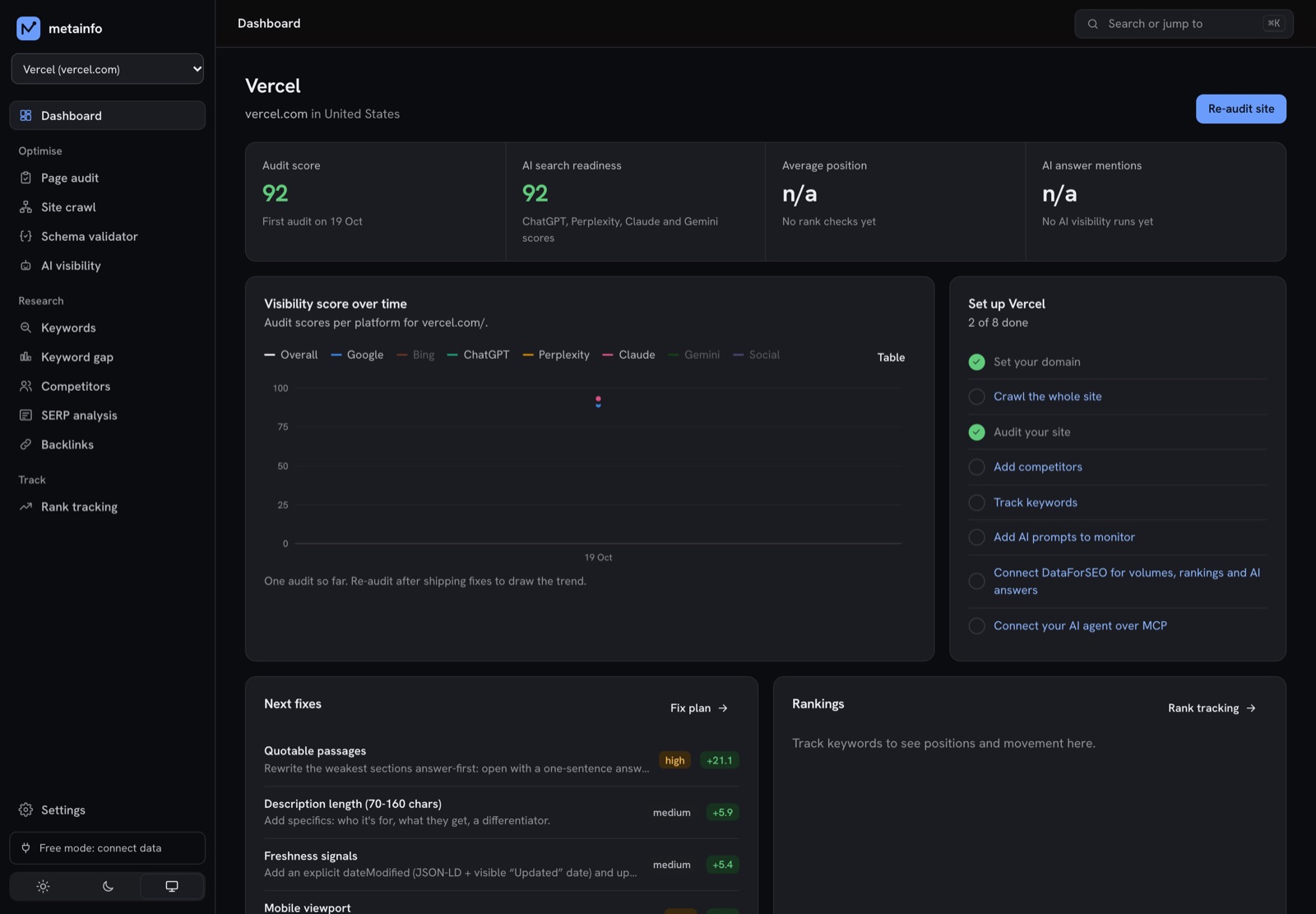Toggle the Gemini series in chart legend
The image size is (1316, 914).
pos(694,355)
